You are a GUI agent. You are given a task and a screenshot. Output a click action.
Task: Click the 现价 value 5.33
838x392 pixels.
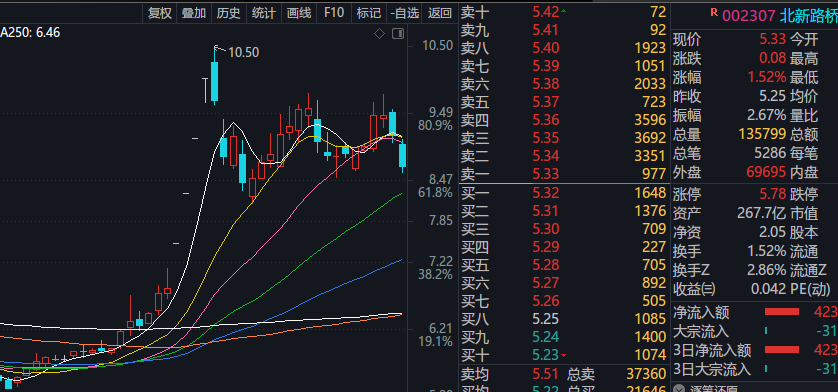[773, 39]
